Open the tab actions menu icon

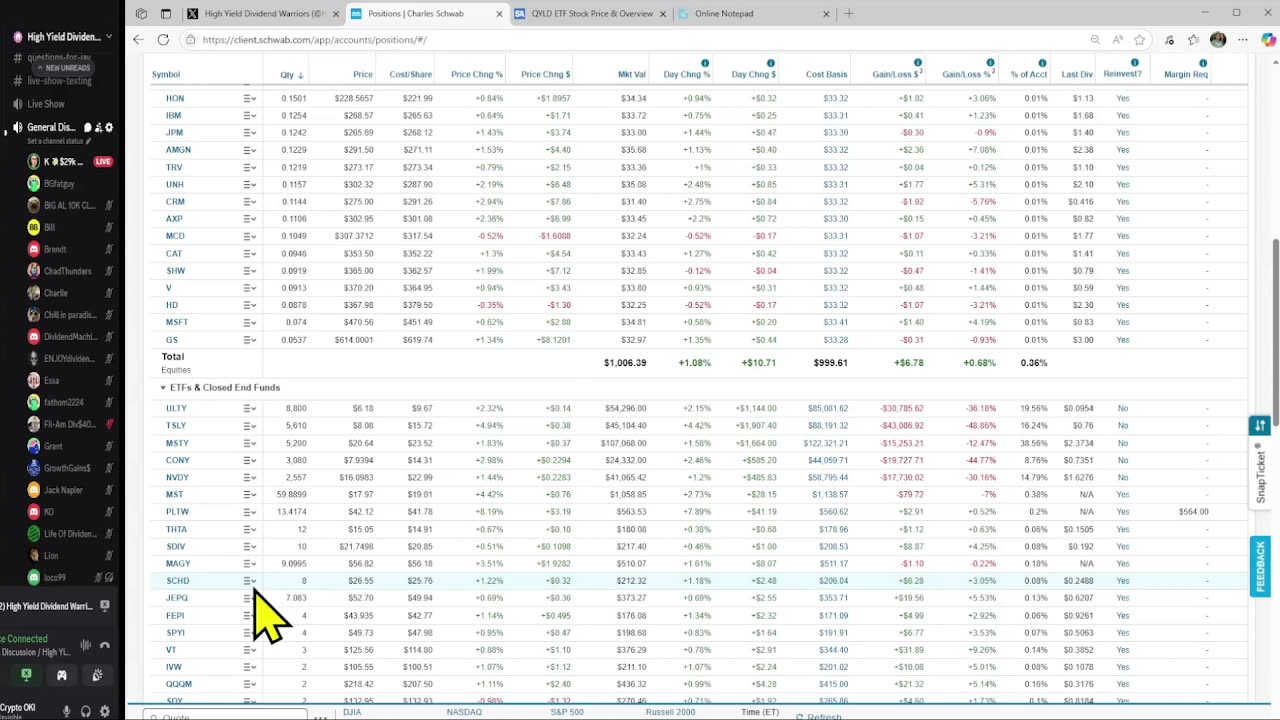coord(166,14)
